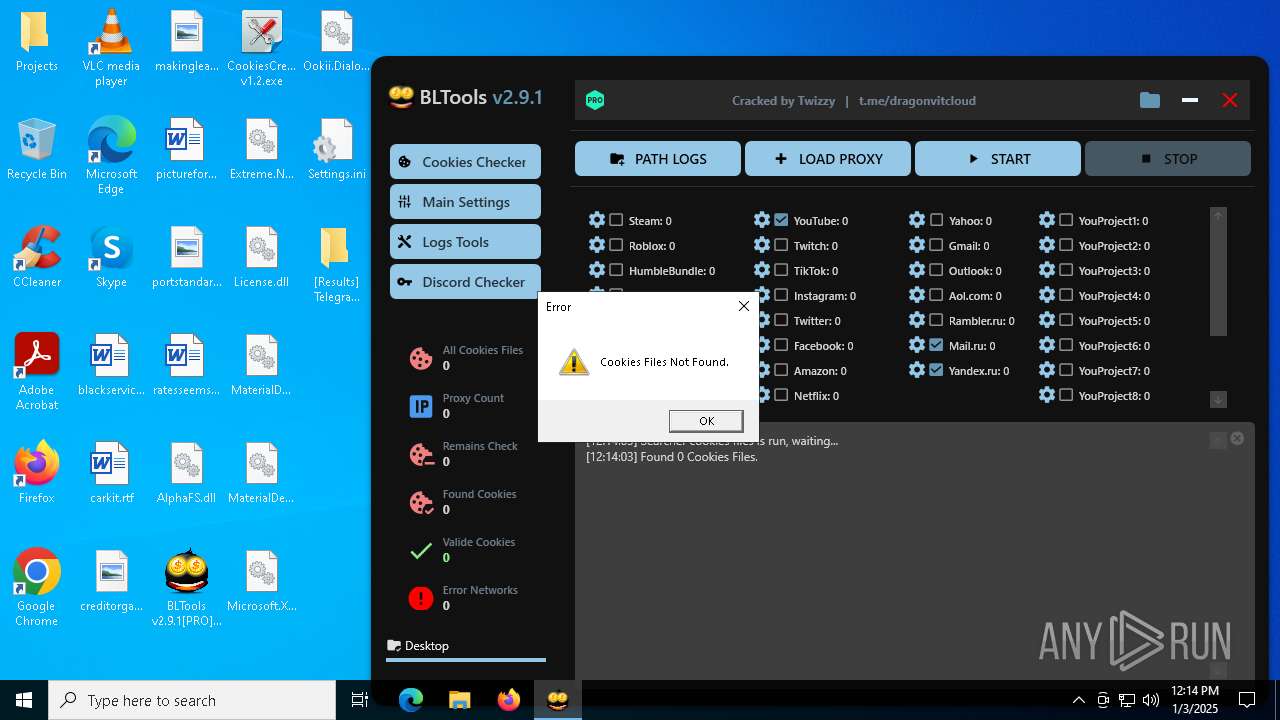This screenshot has height=720, width=1280.
Task: Click the Proxy Count stat
Action: pyautogui.click(x=457, y=406)
